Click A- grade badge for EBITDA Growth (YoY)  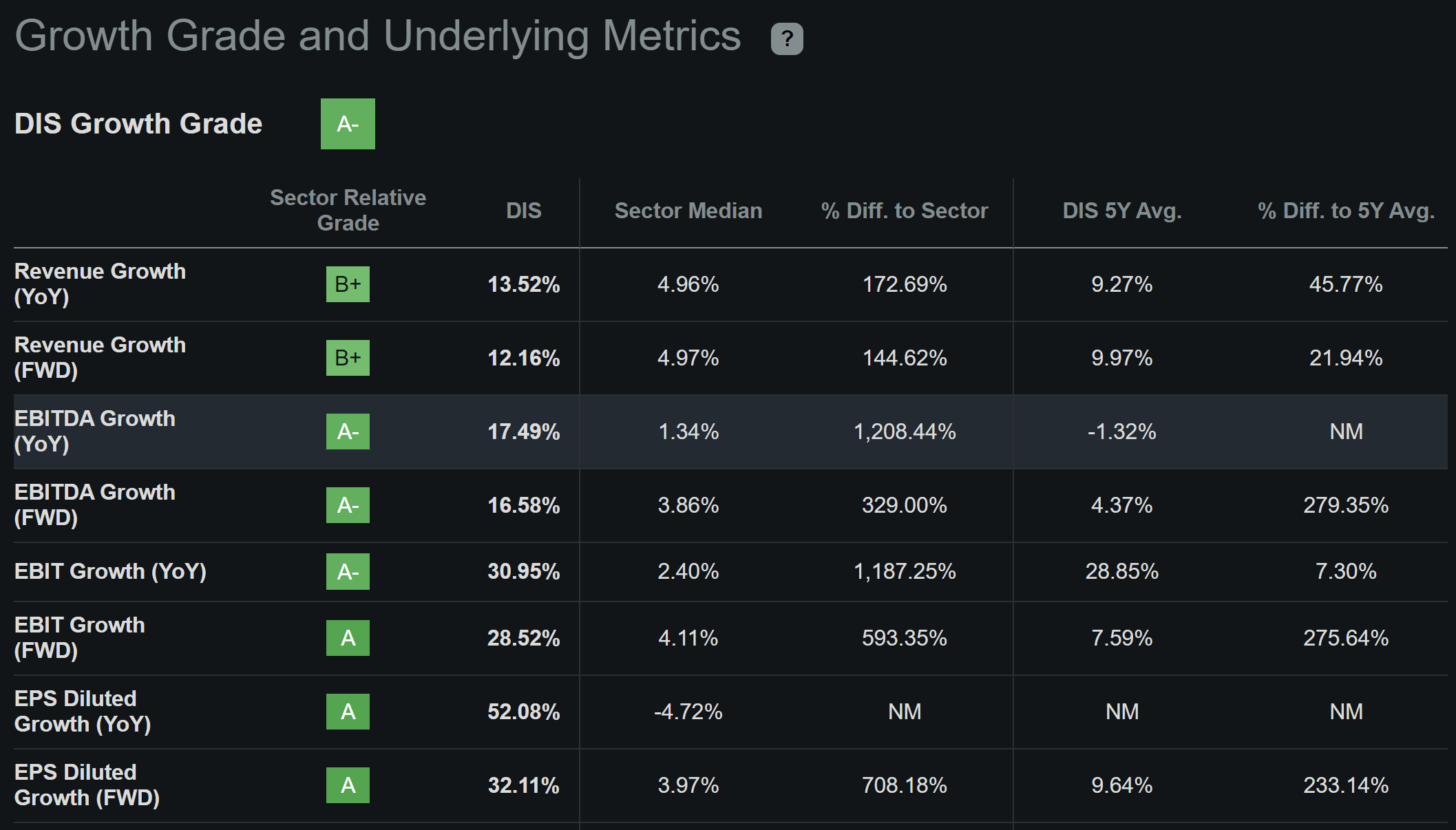tap(348, 432)
